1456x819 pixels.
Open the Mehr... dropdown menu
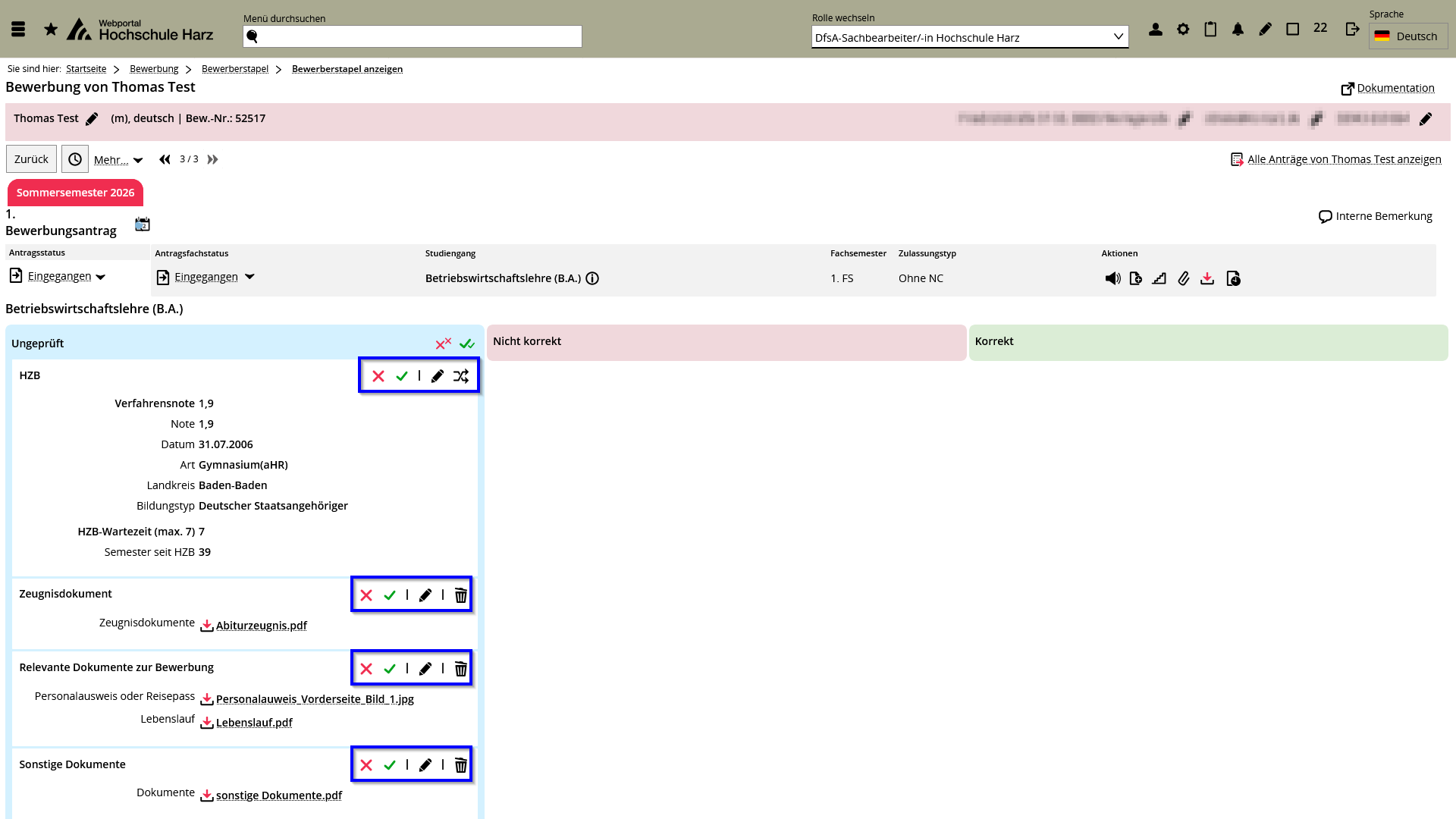pyautogui.click(x=118, y=160)
